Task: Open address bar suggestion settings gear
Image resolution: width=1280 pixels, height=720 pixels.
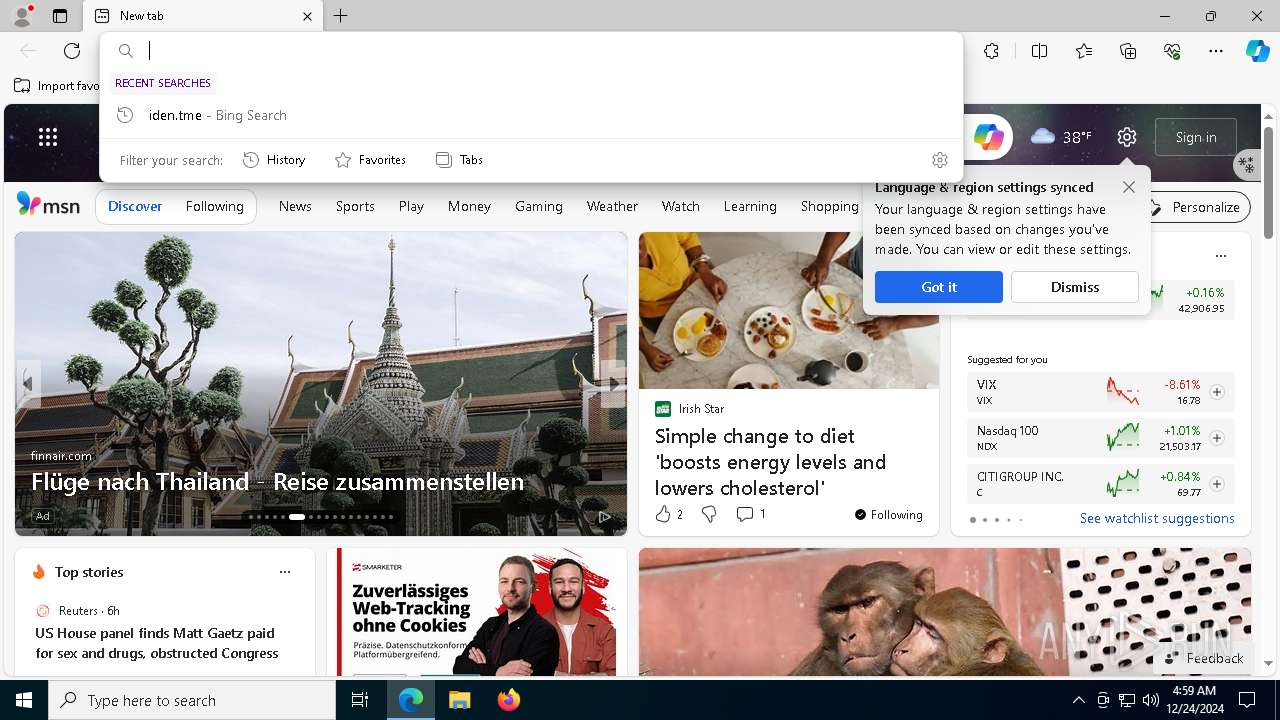Action: click(939, 160)
